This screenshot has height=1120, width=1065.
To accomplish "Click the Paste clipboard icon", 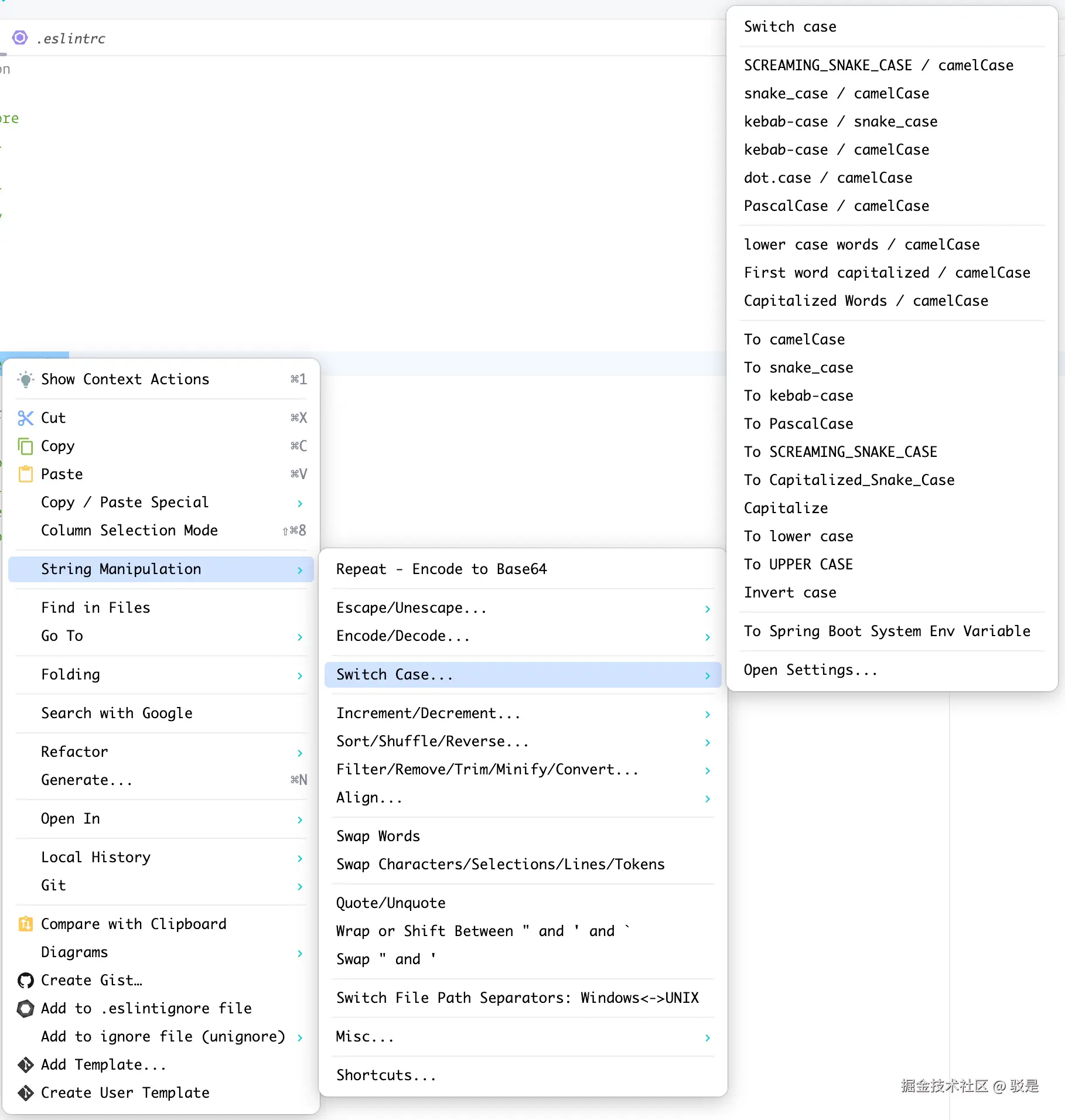I will (25, 474).
